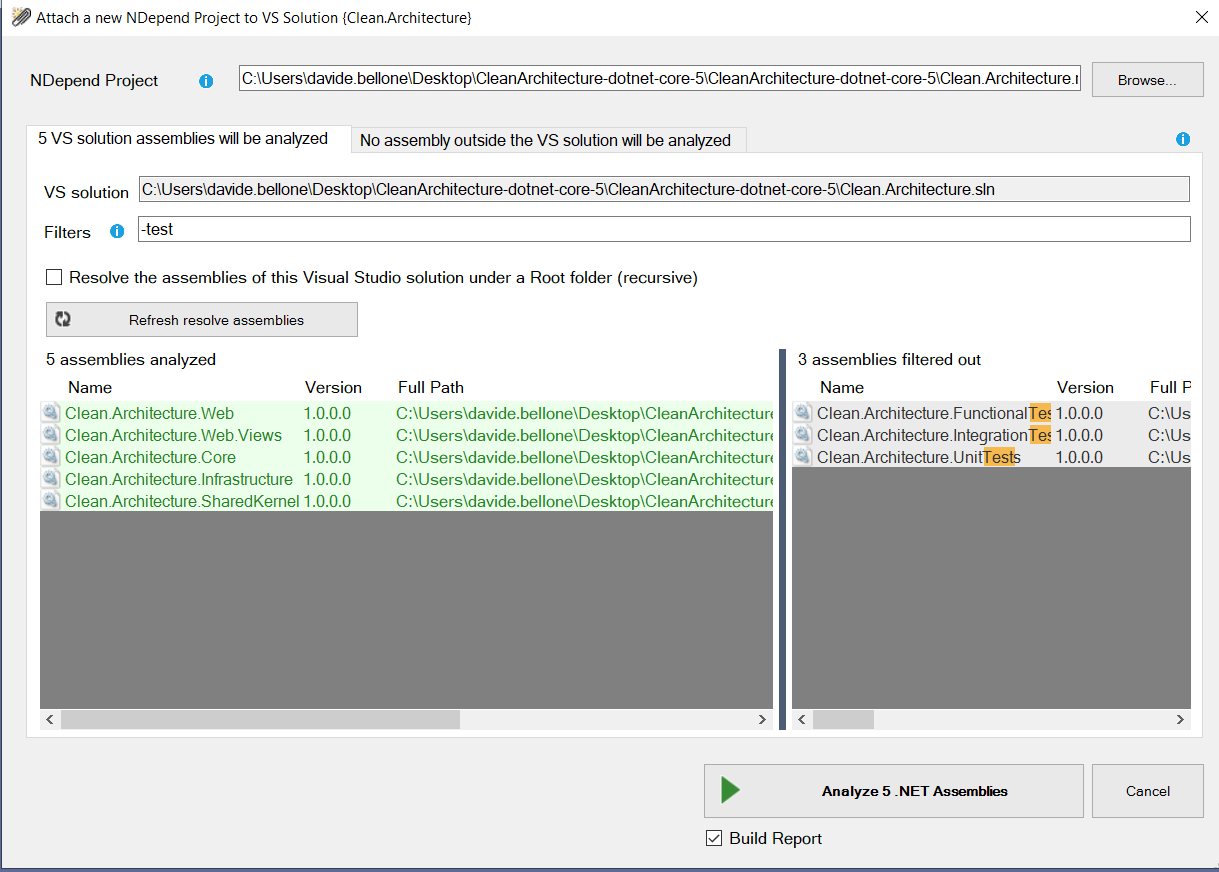The height and width of the screenshot is (872, 1219).
Task: Start Analyze 5 .NET Assemblies
Action: (x=893, y=791)
